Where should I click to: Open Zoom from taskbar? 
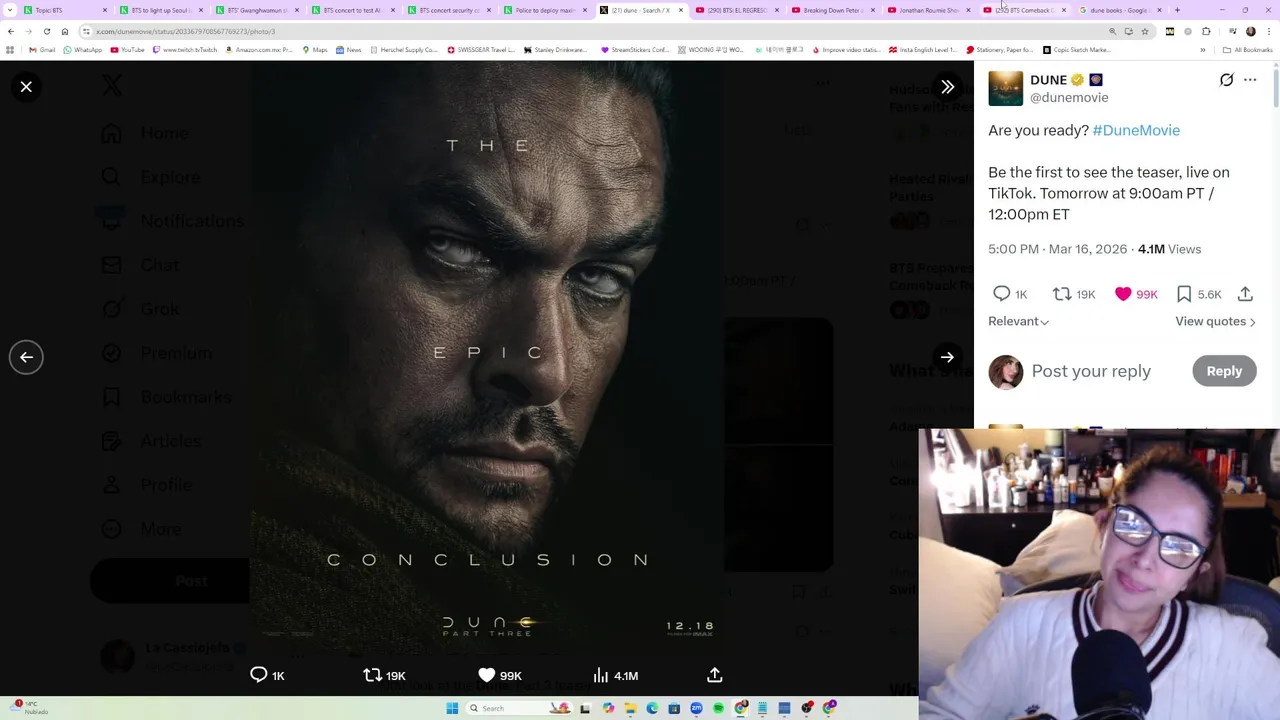click(x=696, y=708)
